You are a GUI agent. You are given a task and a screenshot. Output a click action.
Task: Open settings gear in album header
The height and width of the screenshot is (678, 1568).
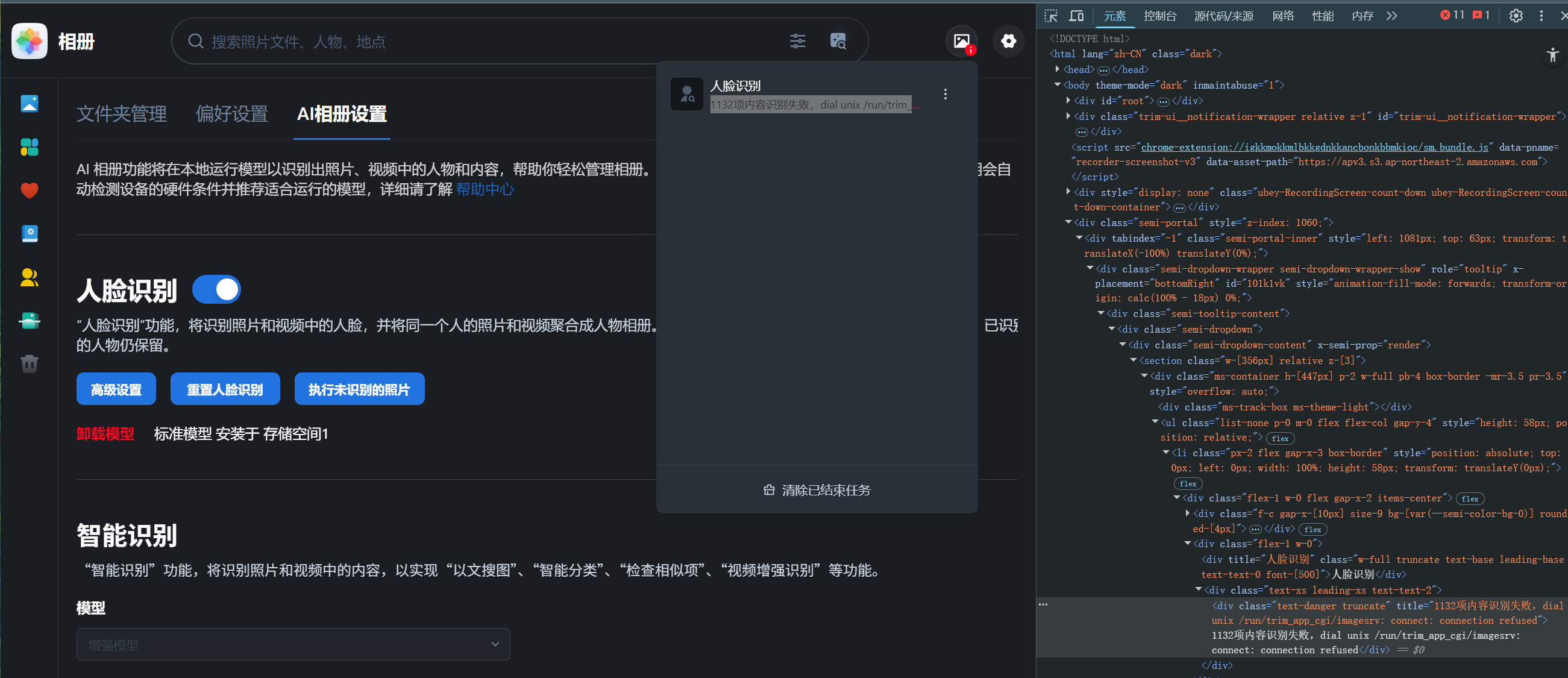pos(1009,42)
